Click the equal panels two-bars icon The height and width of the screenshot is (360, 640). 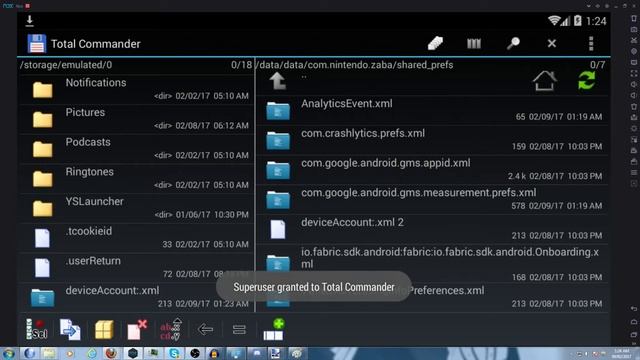coord(239,329)
